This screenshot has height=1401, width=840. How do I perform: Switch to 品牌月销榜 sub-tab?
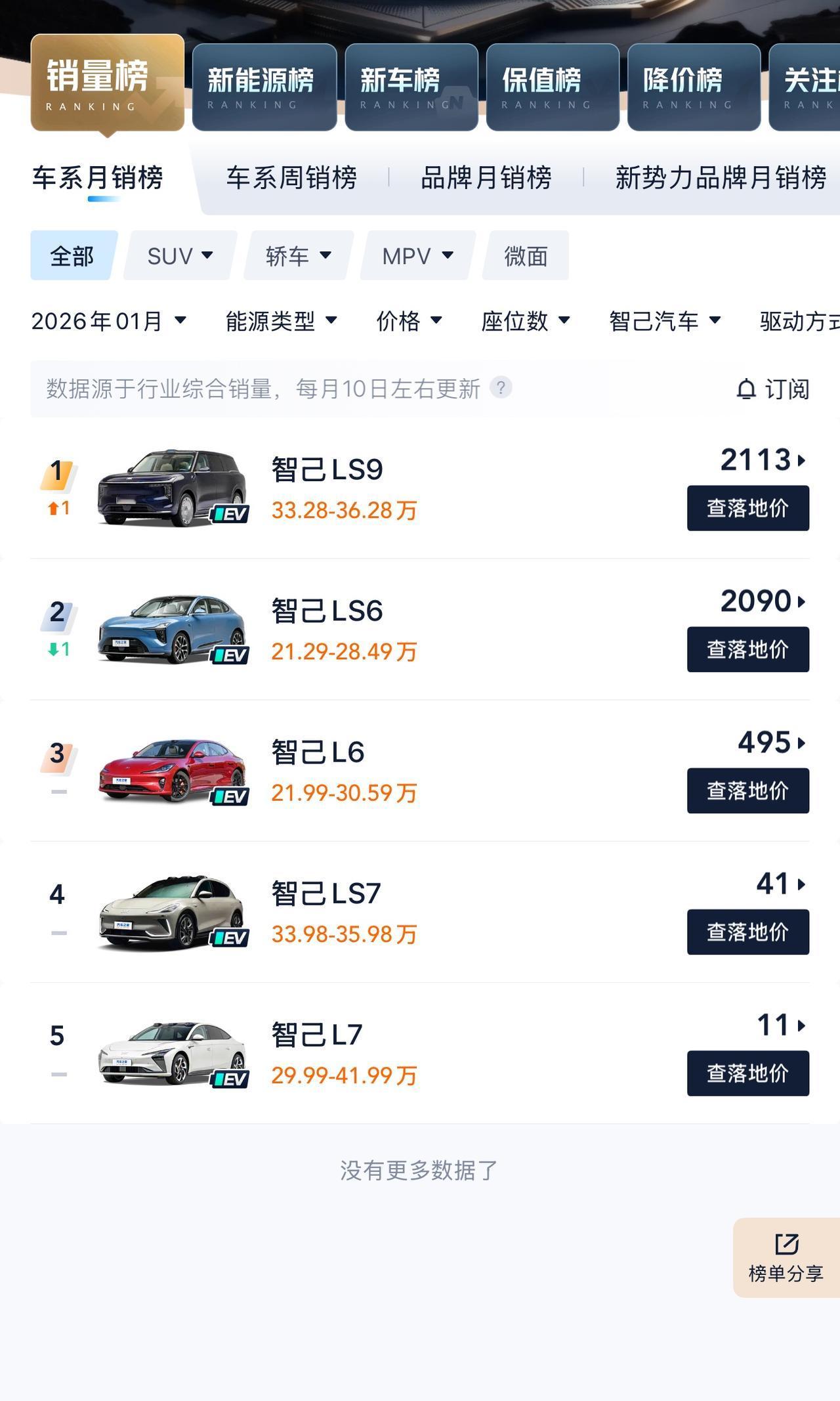[x=486, y=178]
